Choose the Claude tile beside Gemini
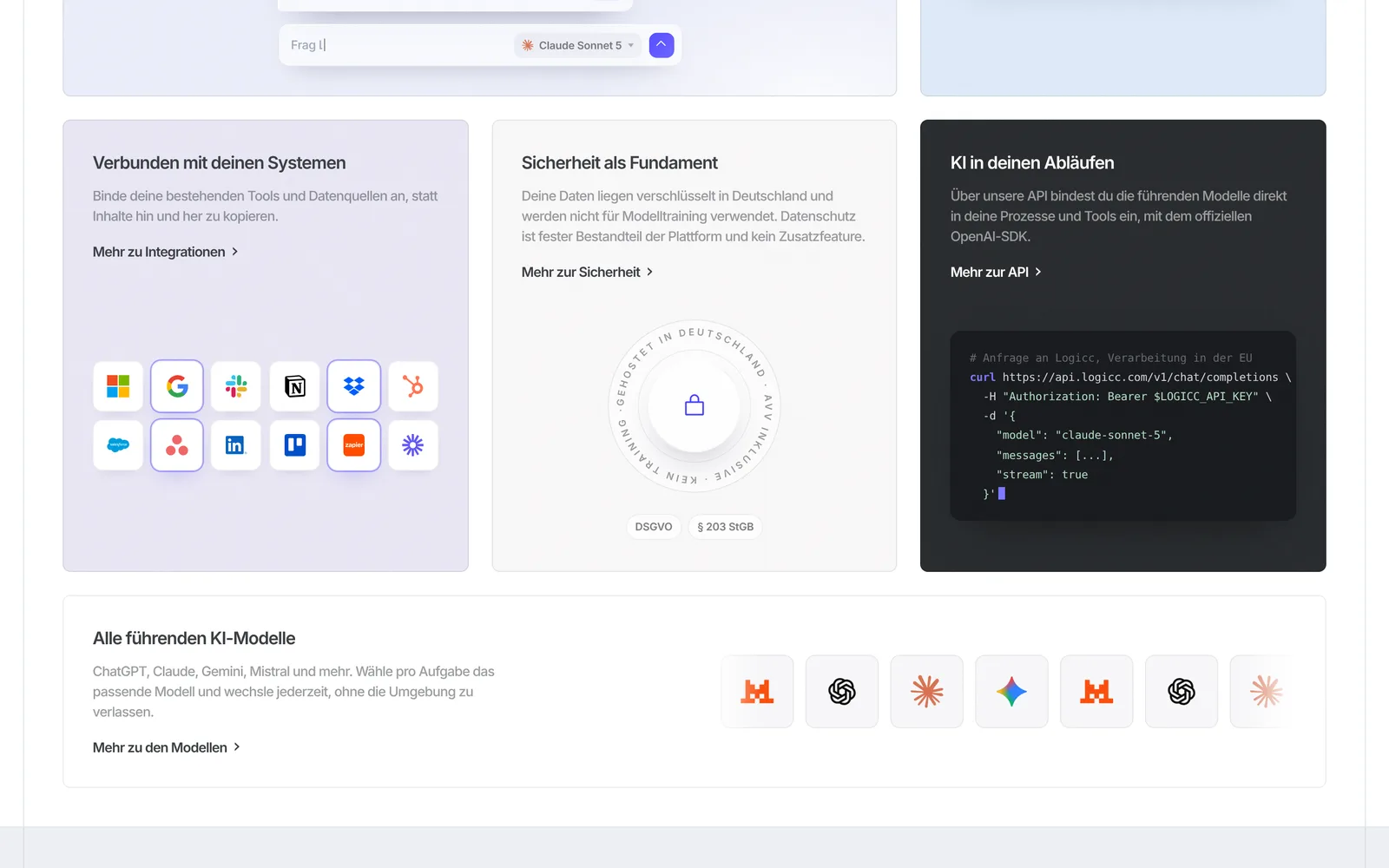This screenshot has height=868, width=1389. tap(927, 692)
